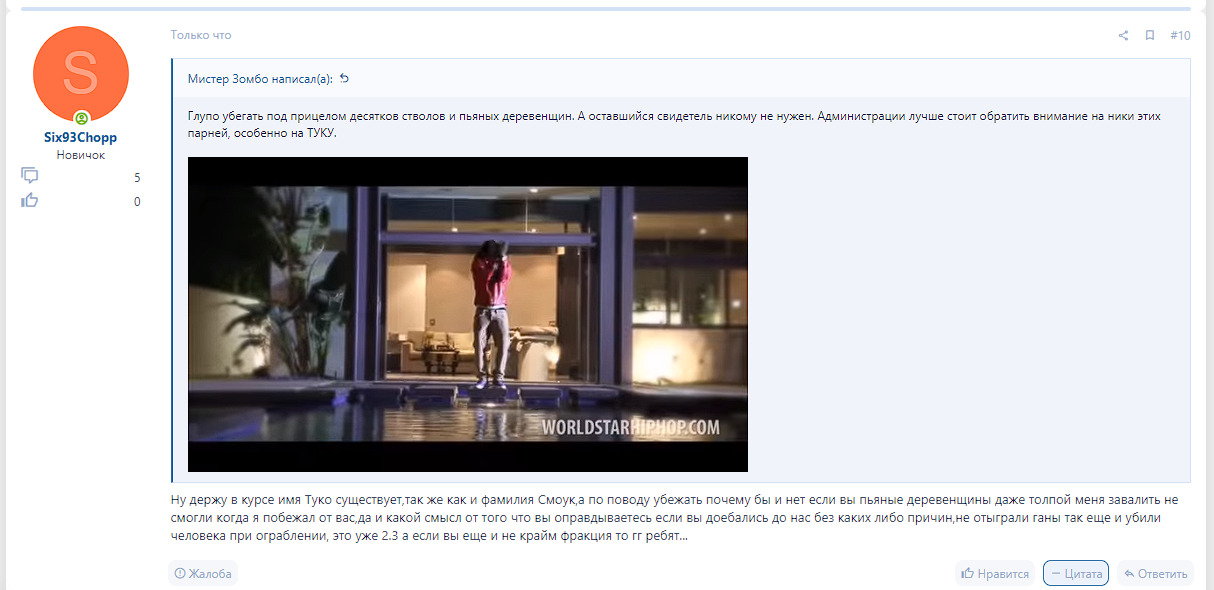Toggle the Цитата multi-quote button
Screen dimensions: 1214x590
click(x=1075, y=573)
